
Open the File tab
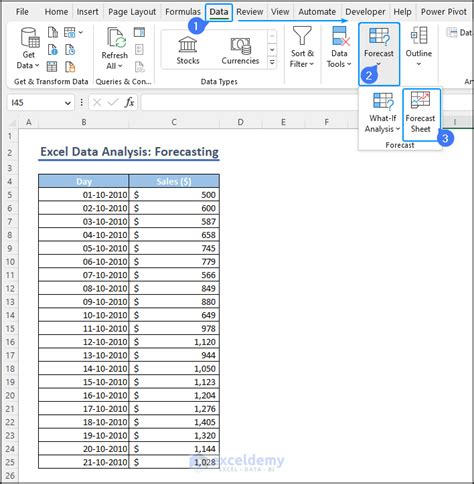(22, 12)
